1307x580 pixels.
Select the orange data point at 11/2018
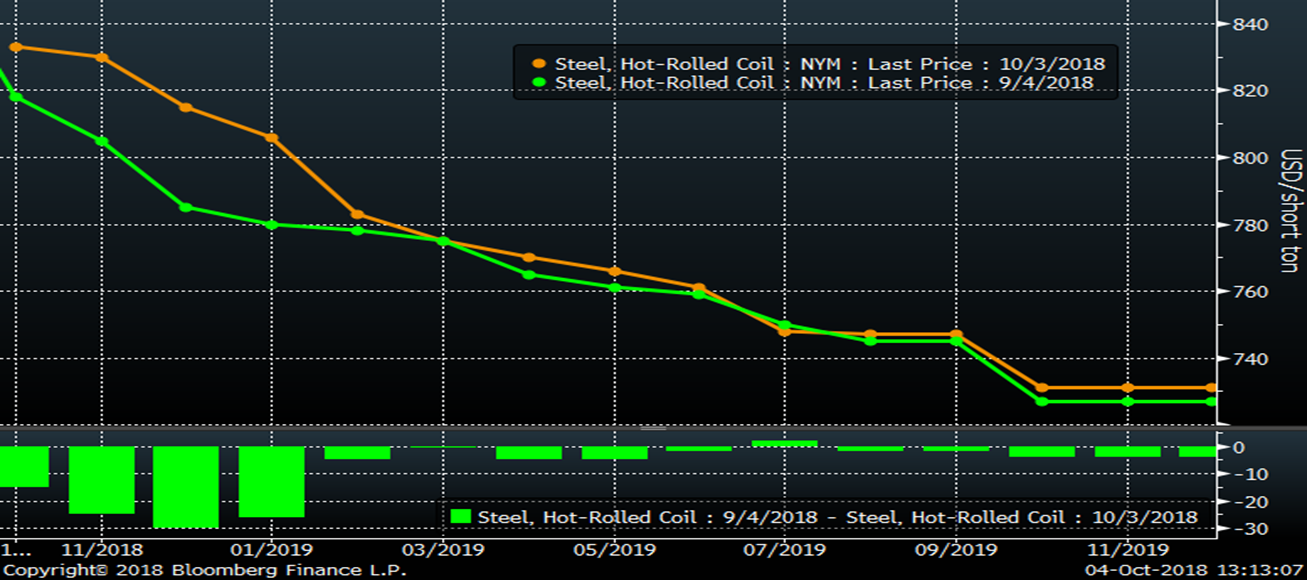101,57
